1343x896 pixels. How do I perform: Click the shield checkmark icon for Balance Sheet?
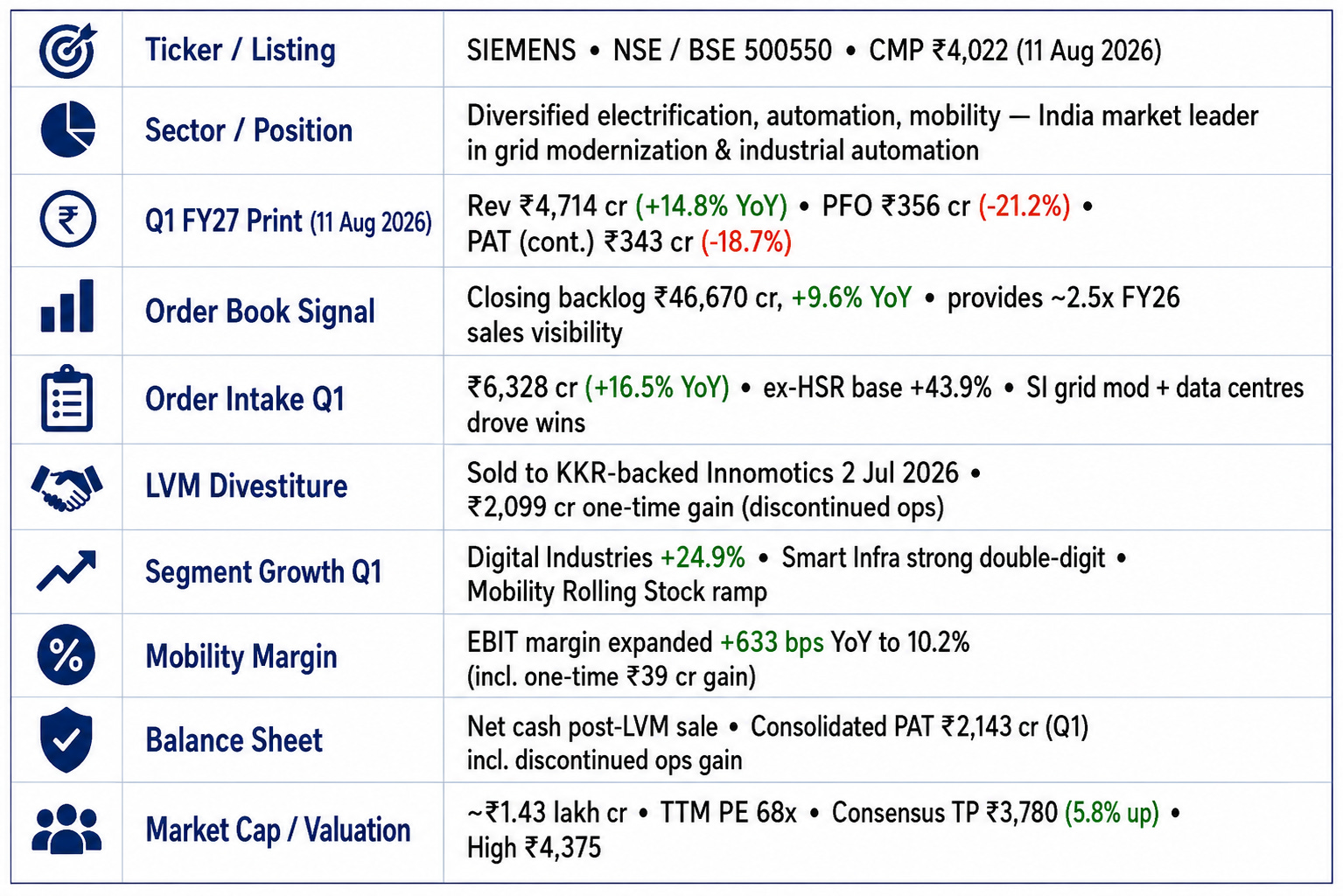(x=67, y=740)
